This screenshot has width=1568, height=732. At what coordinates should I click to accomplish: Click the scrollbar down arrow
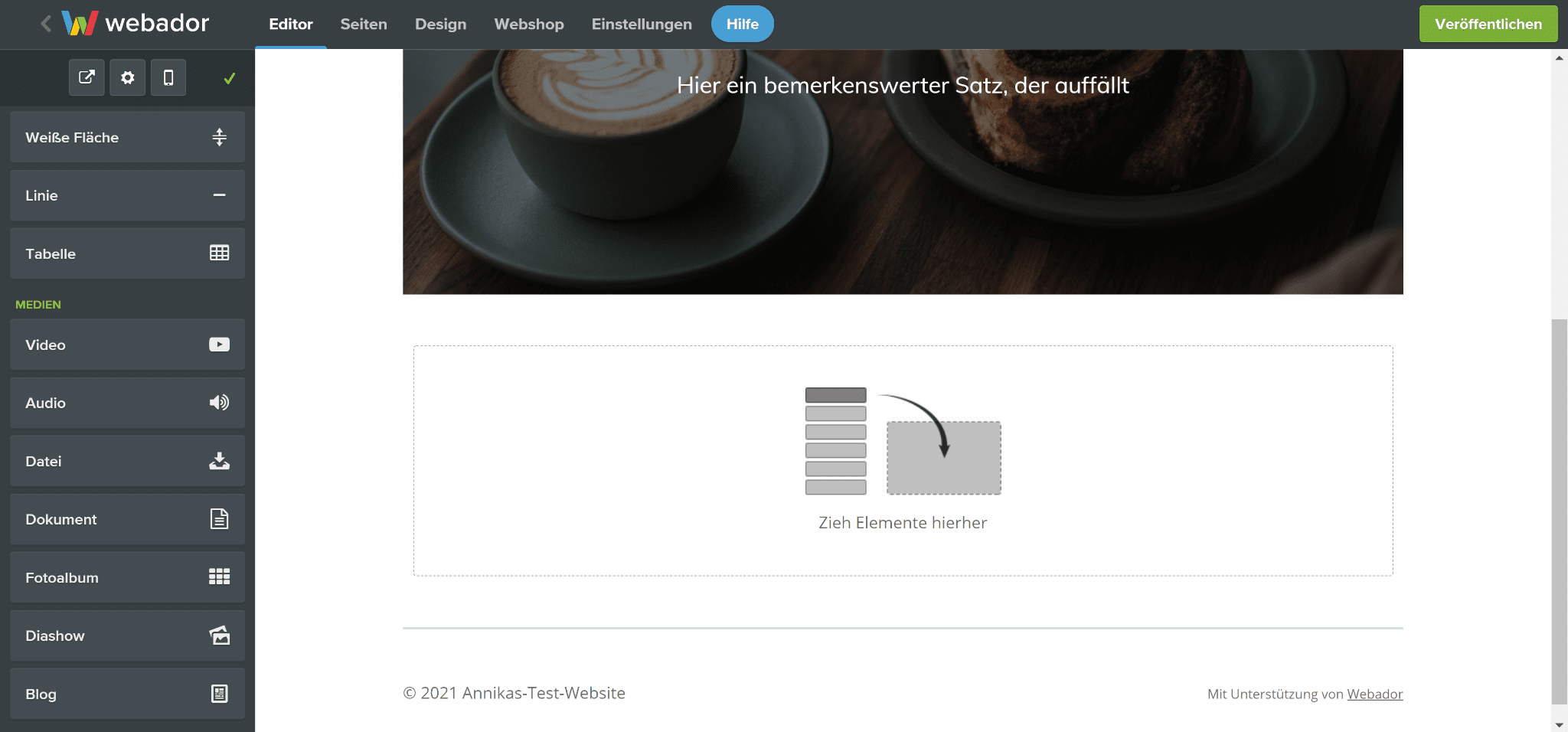[x=1559, y=724]
